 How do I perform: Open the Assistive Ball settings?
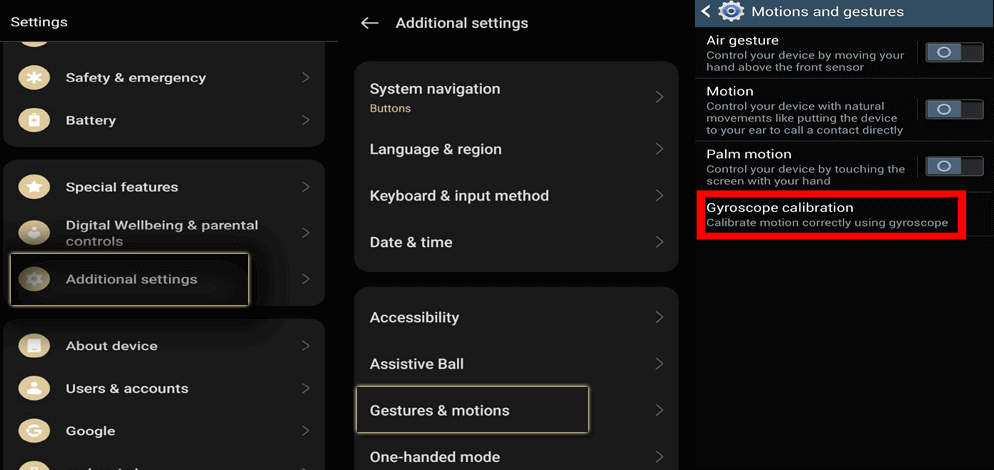coord(417,364)
